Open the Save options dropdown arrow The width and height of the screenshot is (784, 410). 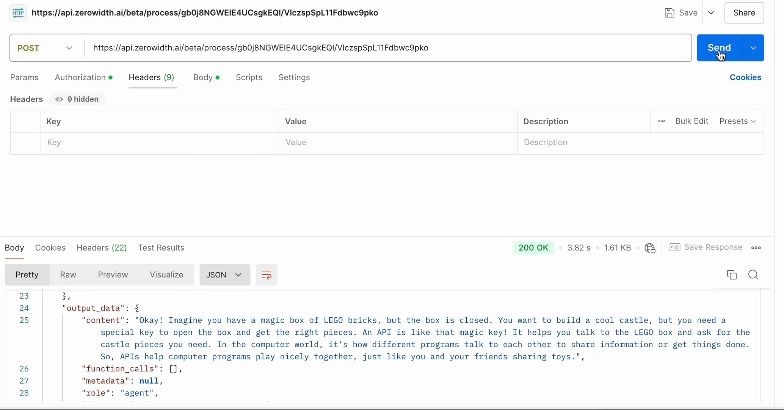[711, 12]
